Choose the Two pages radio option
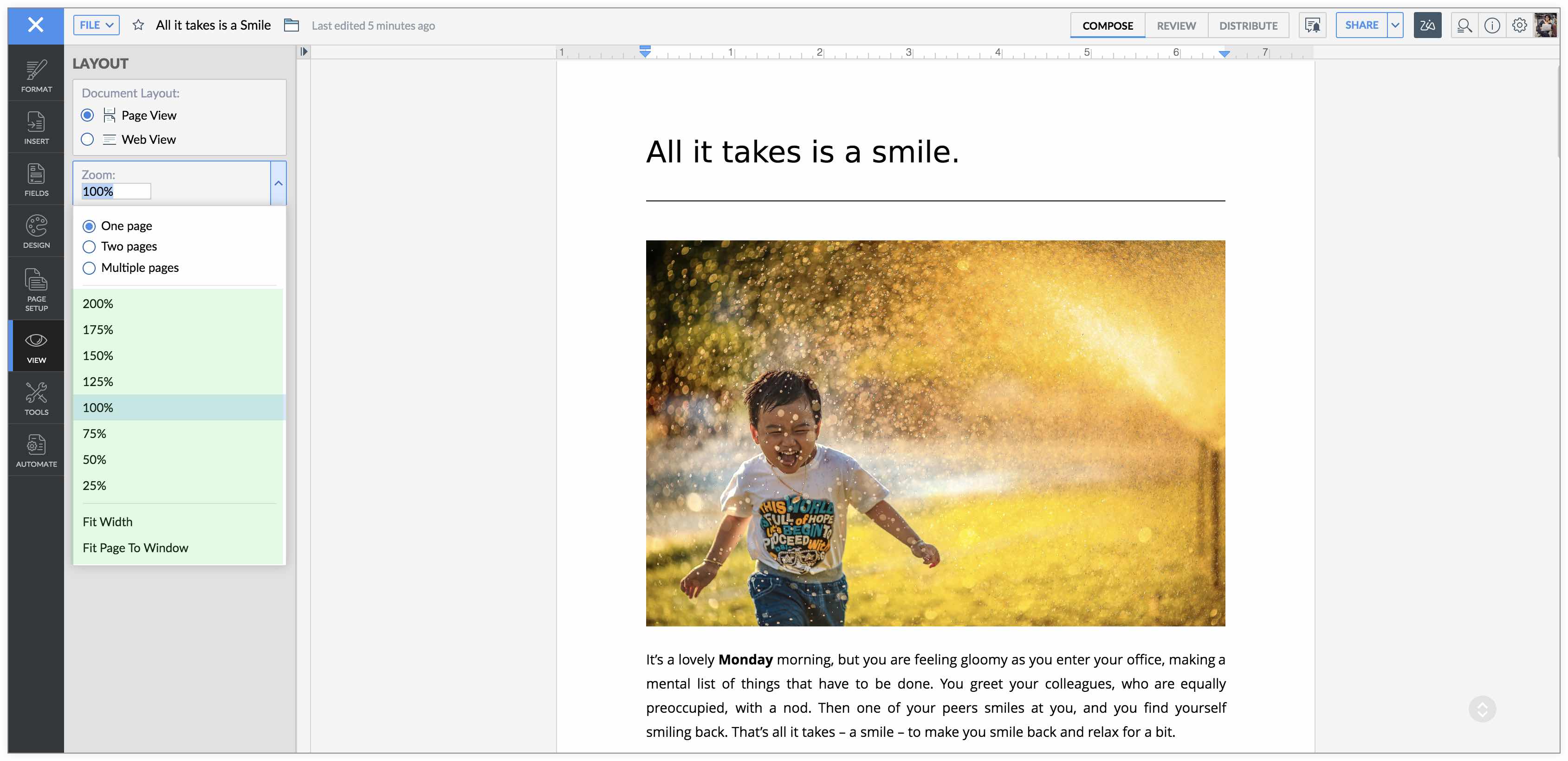This screenshot has height=761, width=1568. coord(89,246)
